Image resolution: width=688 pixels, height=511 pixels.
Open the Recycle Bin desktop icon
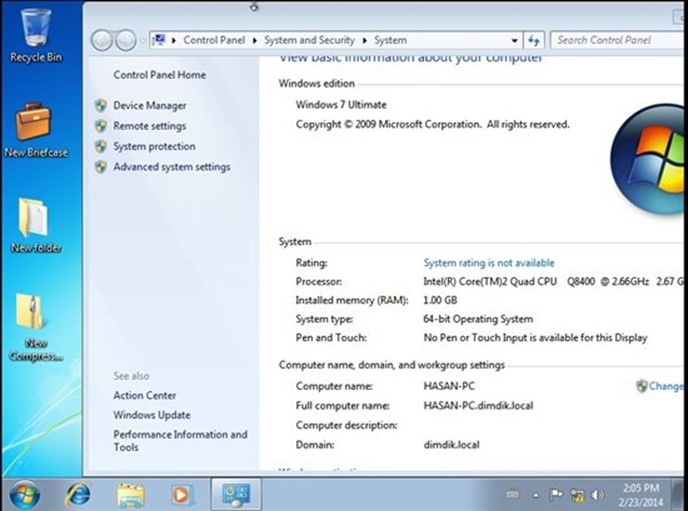pyautogui.click(x=36, y=36)
